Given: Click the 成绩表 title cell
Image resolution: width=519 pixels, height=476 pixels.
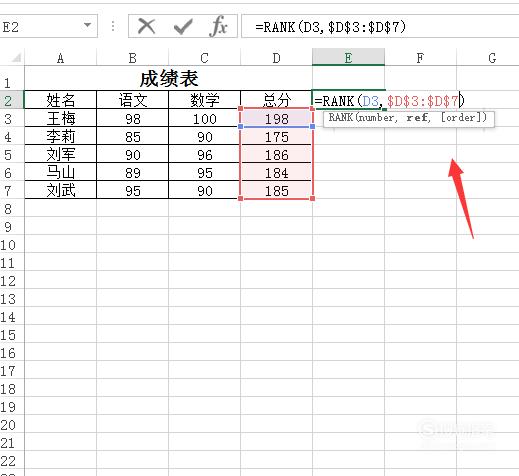Looking at the screenshot, I should coord(168,79).
